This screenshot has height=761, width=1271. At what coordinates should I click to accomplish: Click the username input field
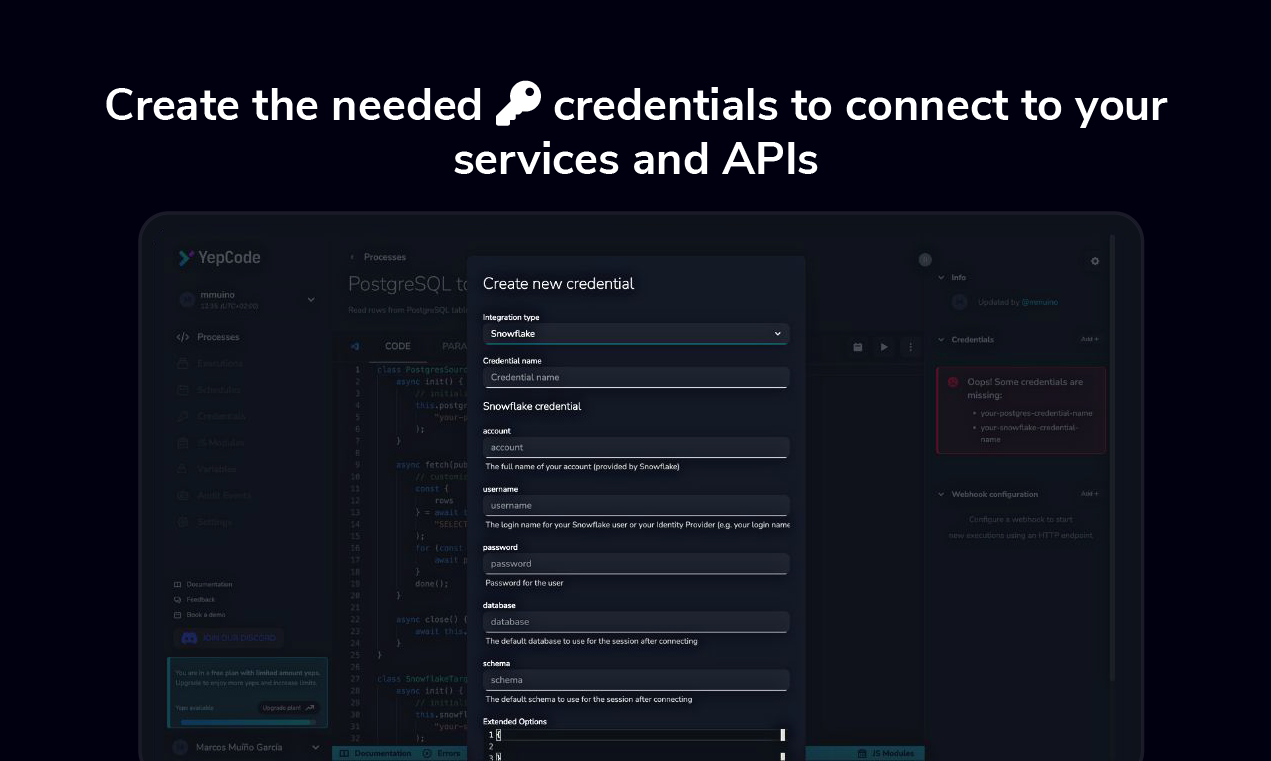click(x=636, y=505)
